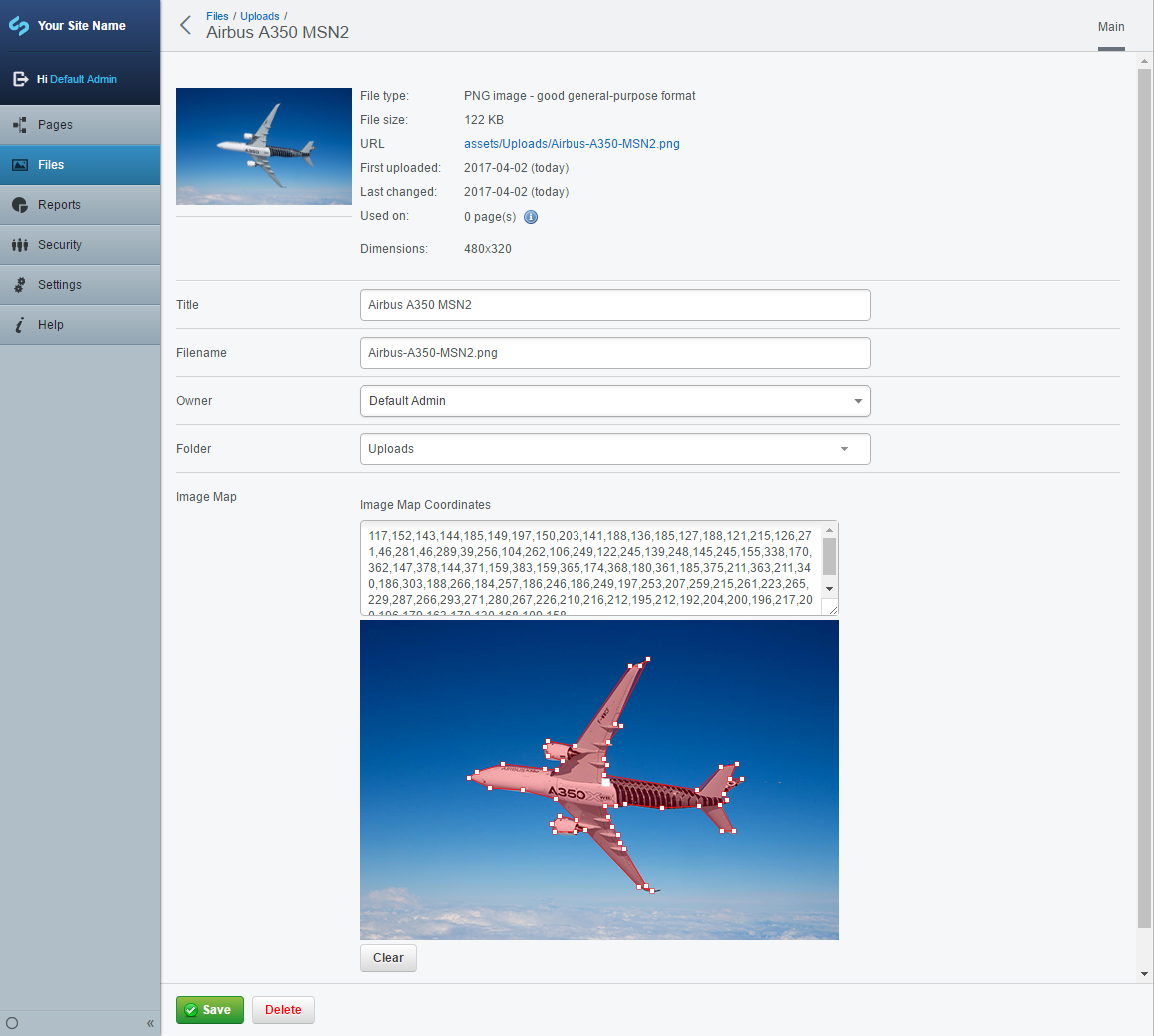Click the Your Site Name title

[x=82, y=26]
